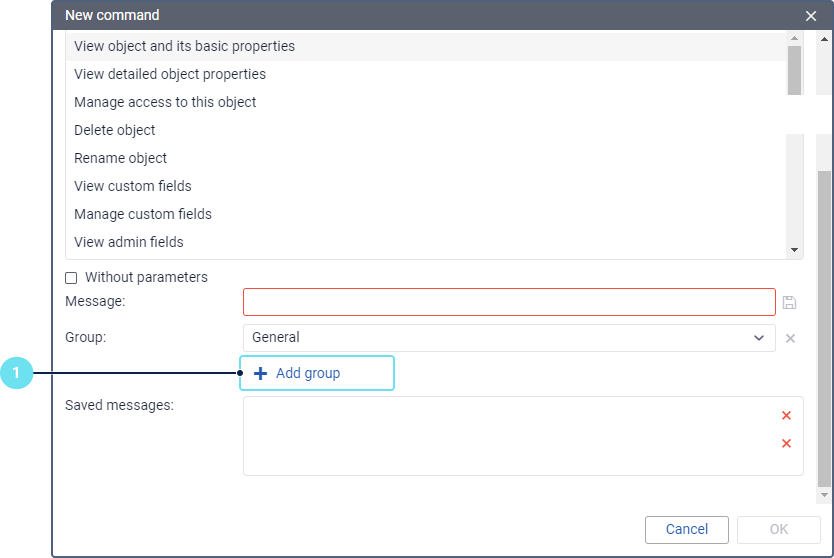Screen dimensions: 834x558
Task: Enable the Without parameters checkbox
Action: [71, 278]
